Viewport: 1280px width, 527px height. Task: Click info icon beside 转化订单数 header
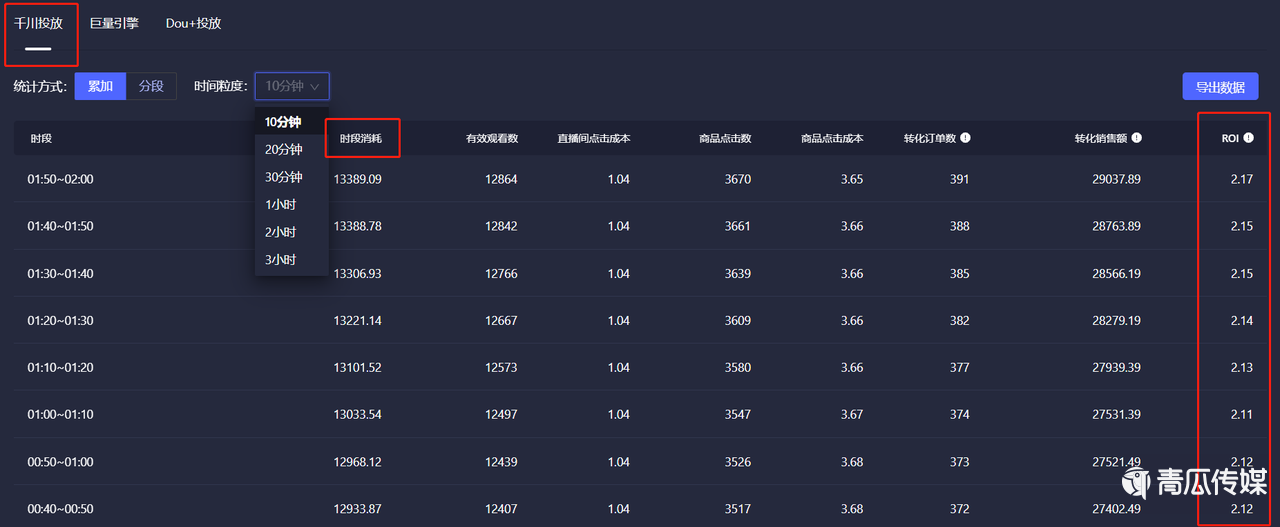[x=966, y=138]
